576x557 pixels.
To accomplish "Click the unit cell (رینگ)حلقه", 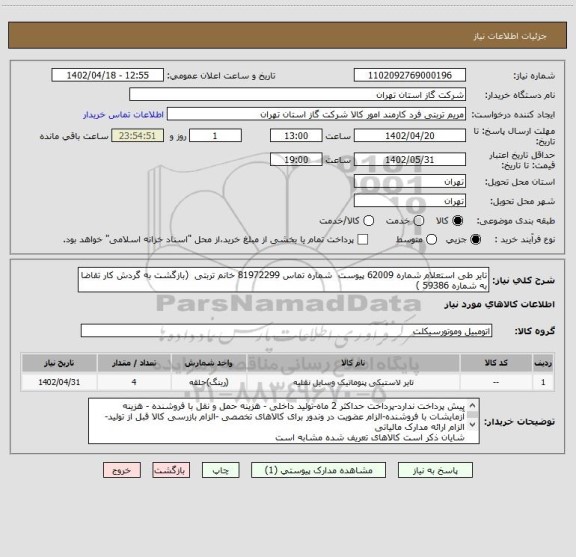I will pyautogui.click(x=209, y=382).
